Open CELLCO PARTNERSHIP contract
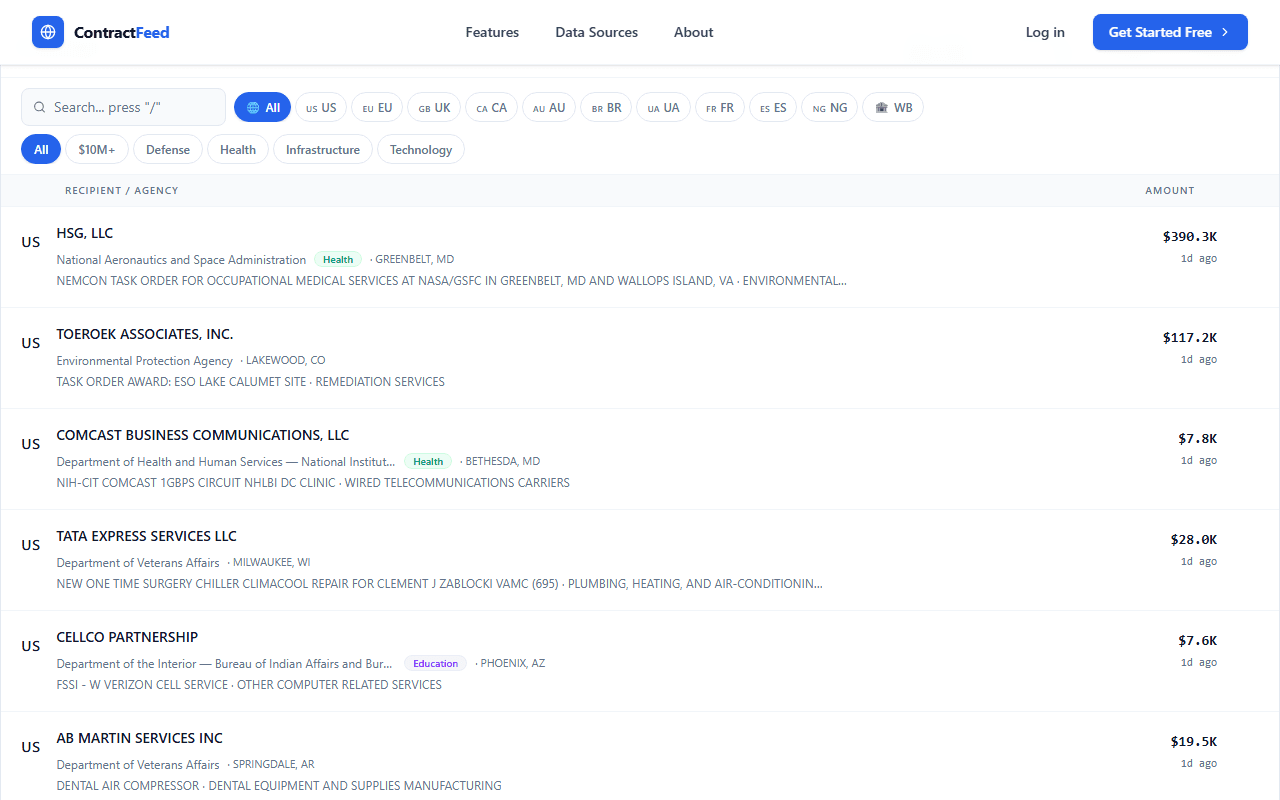1280x800 pixels. 640,661
